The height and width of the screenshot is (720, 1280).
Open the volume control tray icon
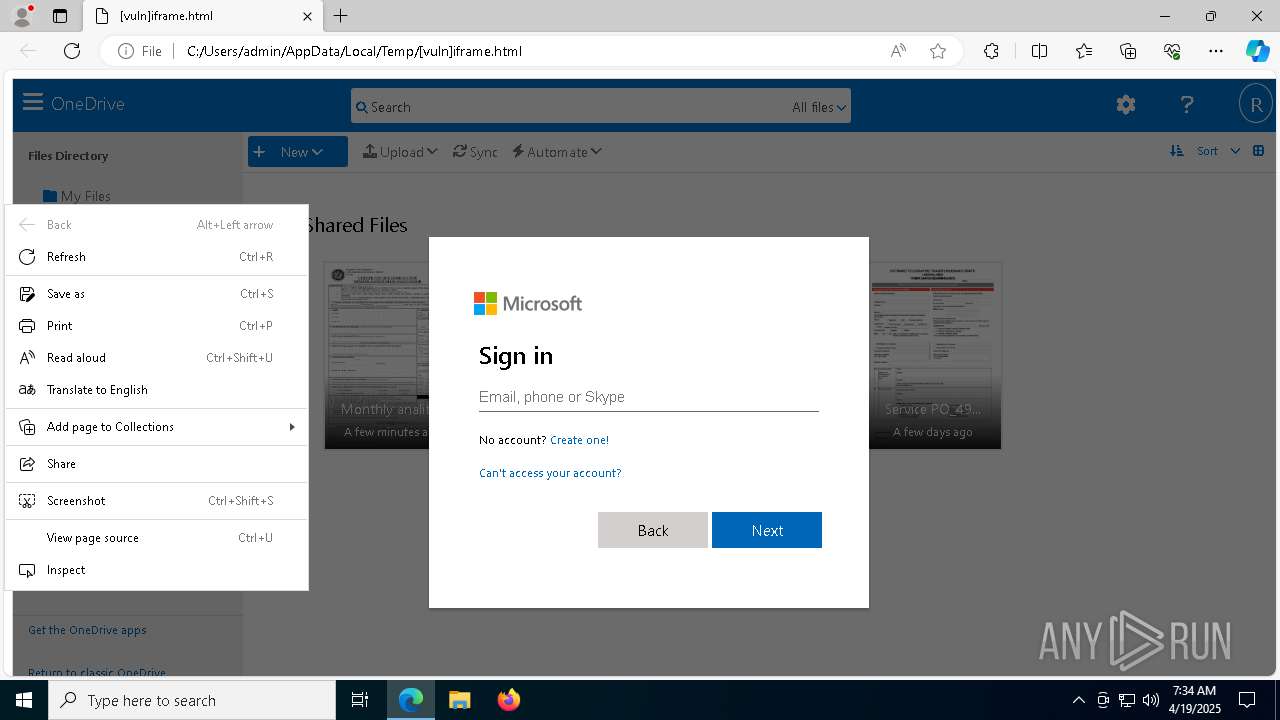1151,700
